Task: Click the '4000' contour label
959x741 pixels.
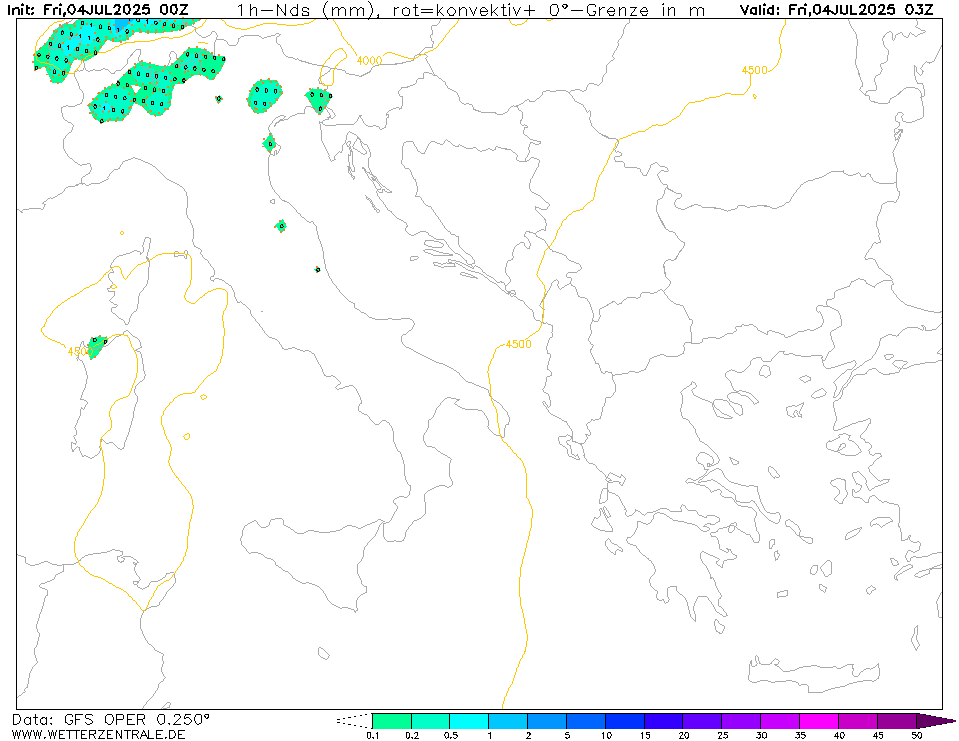Action: tap(369, 61)
